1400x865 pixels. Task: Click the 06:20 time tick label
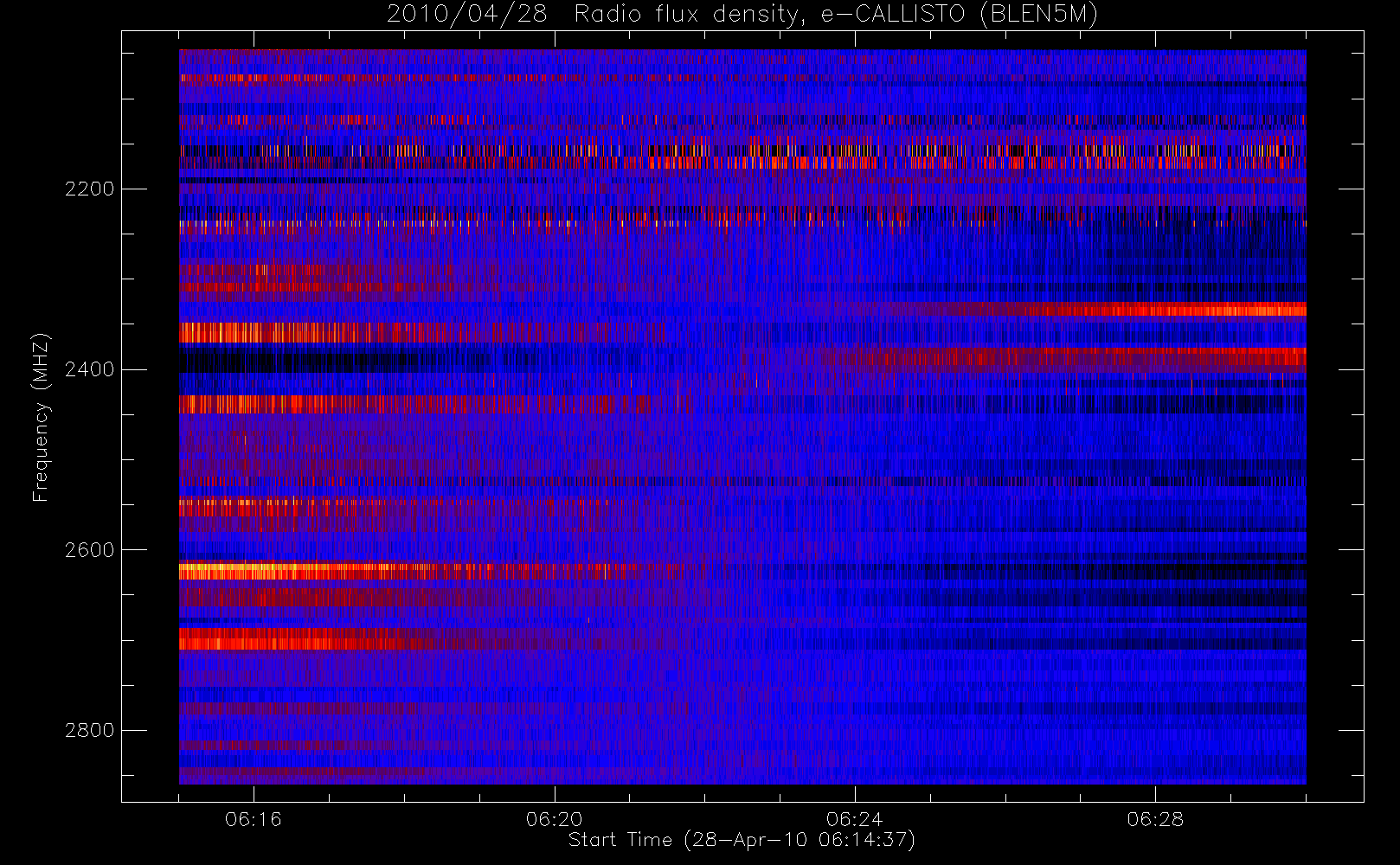point(554,819)
